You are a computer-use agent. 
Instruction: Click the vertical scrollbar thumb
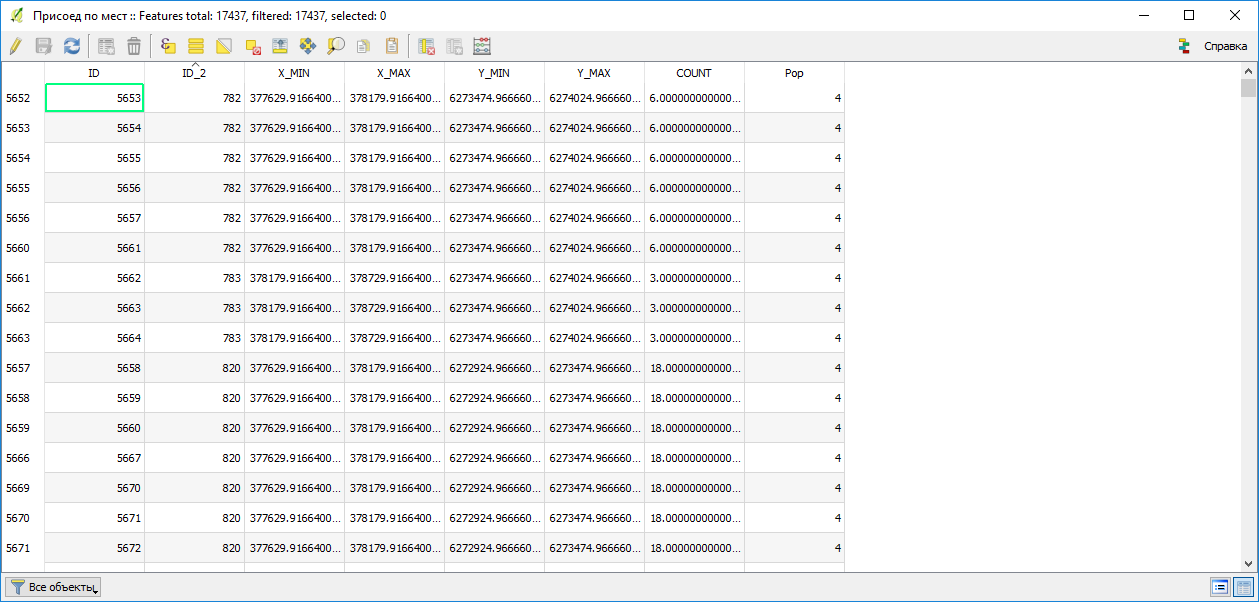tap(1248, 88)
